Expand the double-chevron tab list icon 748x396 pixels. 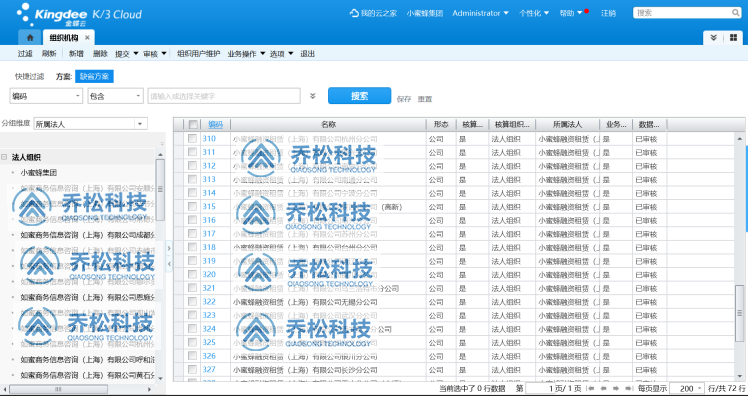(x=714, y=38)
